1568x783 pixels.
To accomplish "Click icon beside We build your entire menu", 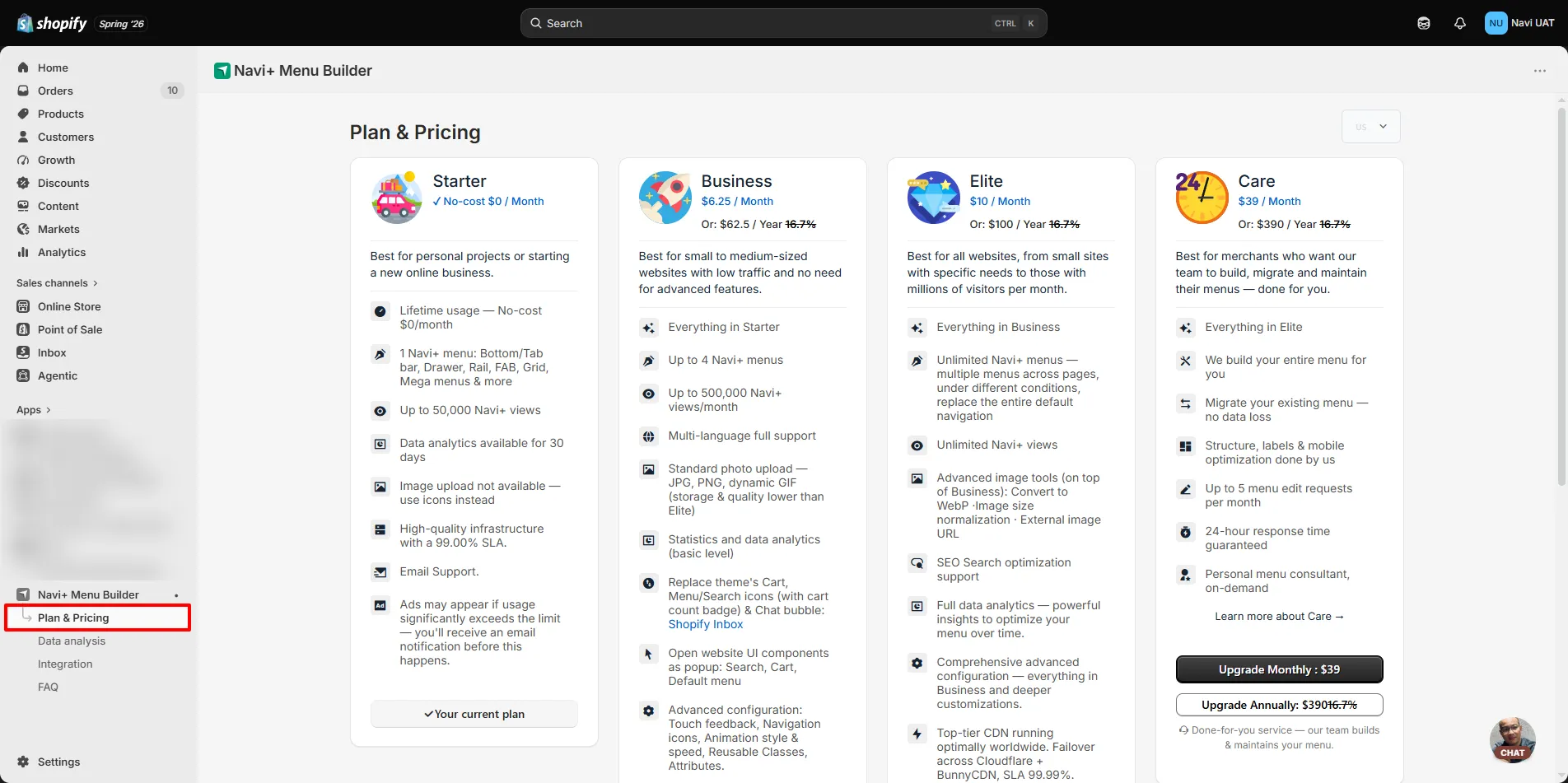I will pos(1186,361).
